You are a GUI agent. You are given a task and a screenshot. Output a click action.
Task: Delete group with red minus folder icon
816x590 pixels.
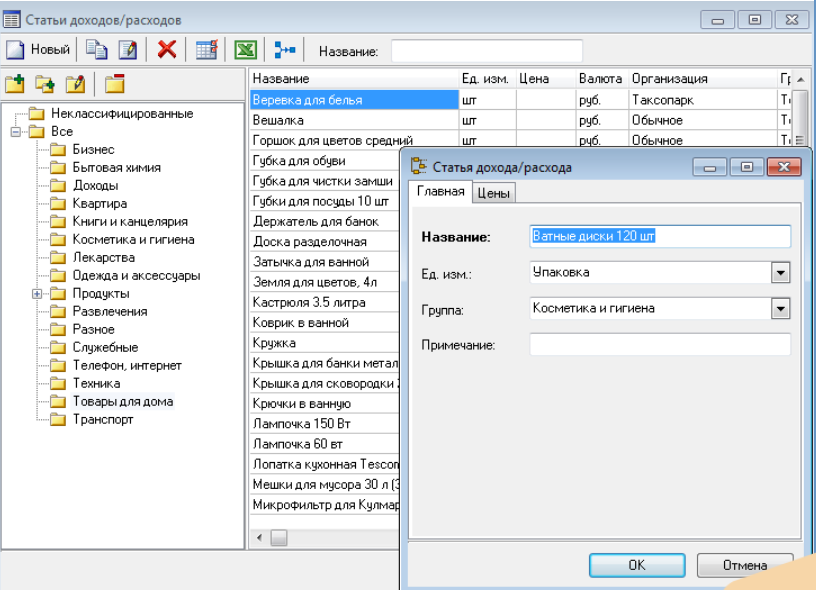114,84
